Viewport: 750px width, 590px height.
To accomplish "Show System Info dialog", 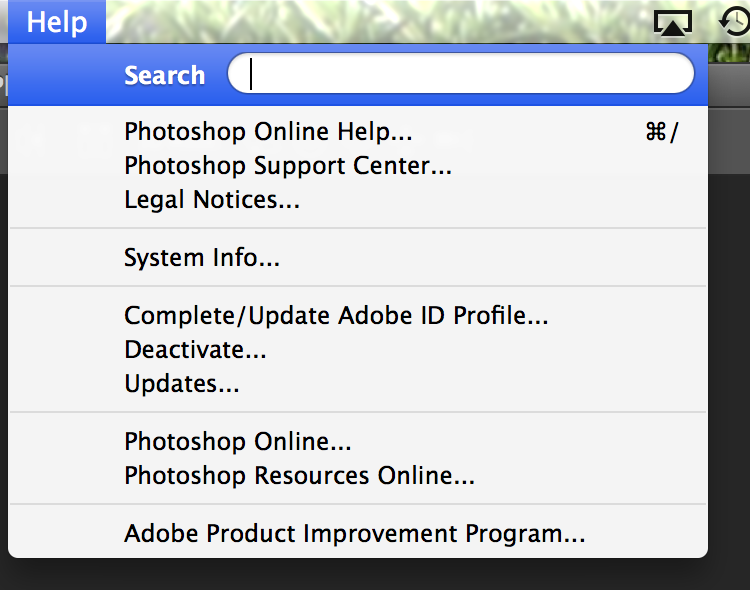I will (202, 258).
